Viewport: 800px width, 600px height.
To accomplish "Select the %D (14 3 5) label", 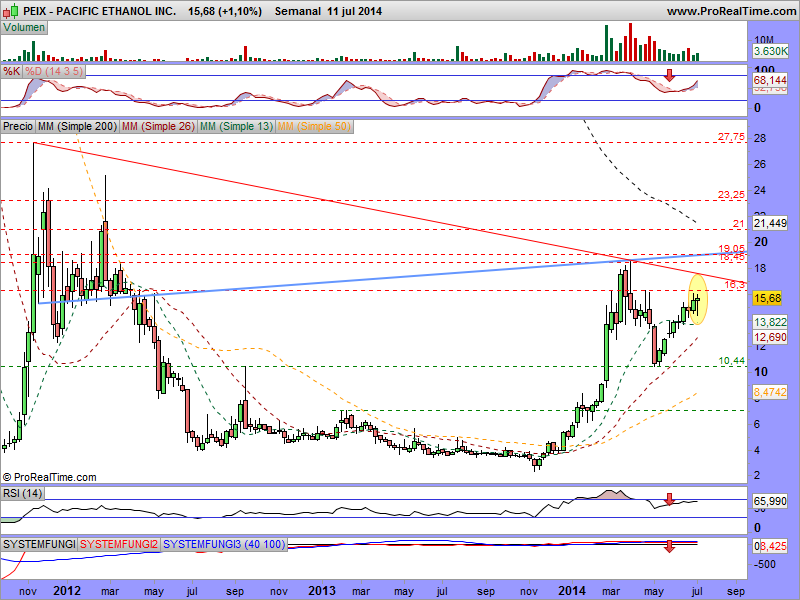I will (54, 71).
